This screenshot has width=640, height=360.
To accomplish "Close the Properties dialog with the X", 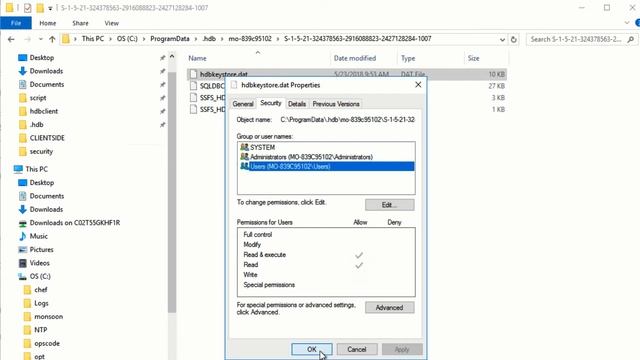I will (x=418, y=84).
